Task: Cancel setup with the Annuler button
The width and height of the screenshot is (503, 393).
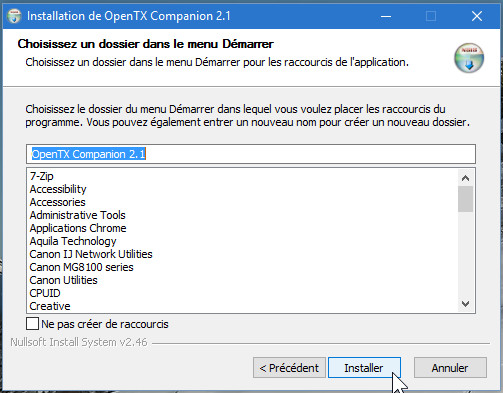Action: [450, 368]
